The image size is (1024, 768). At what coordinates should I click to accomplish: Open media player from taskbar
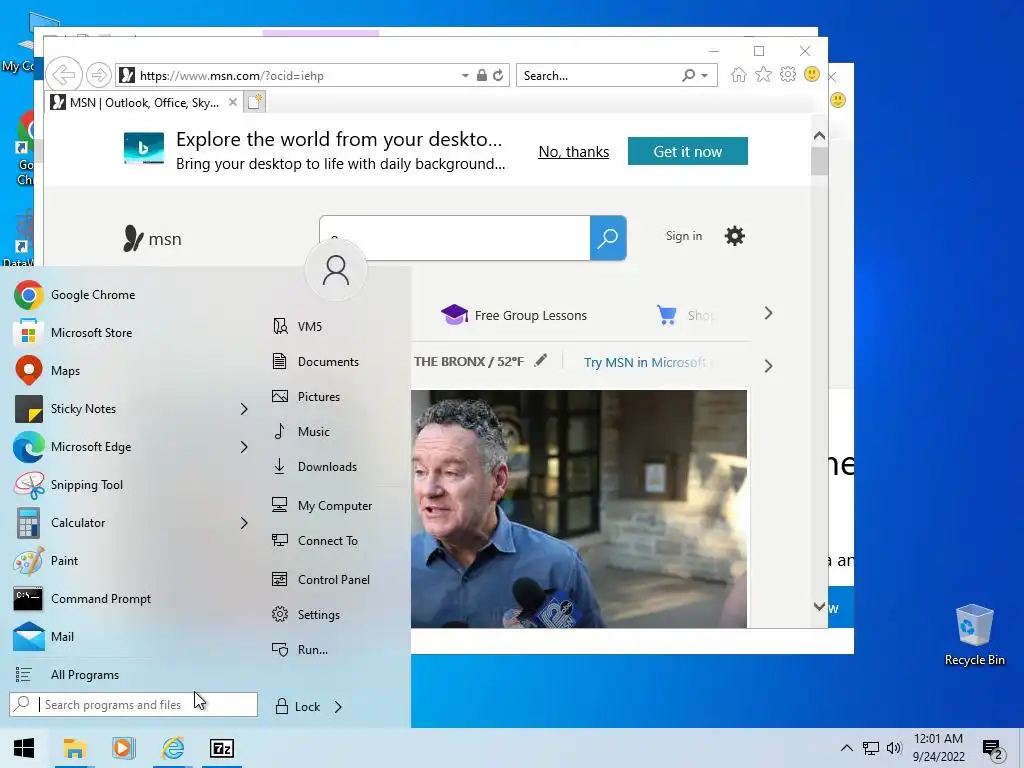pos(123,748)
